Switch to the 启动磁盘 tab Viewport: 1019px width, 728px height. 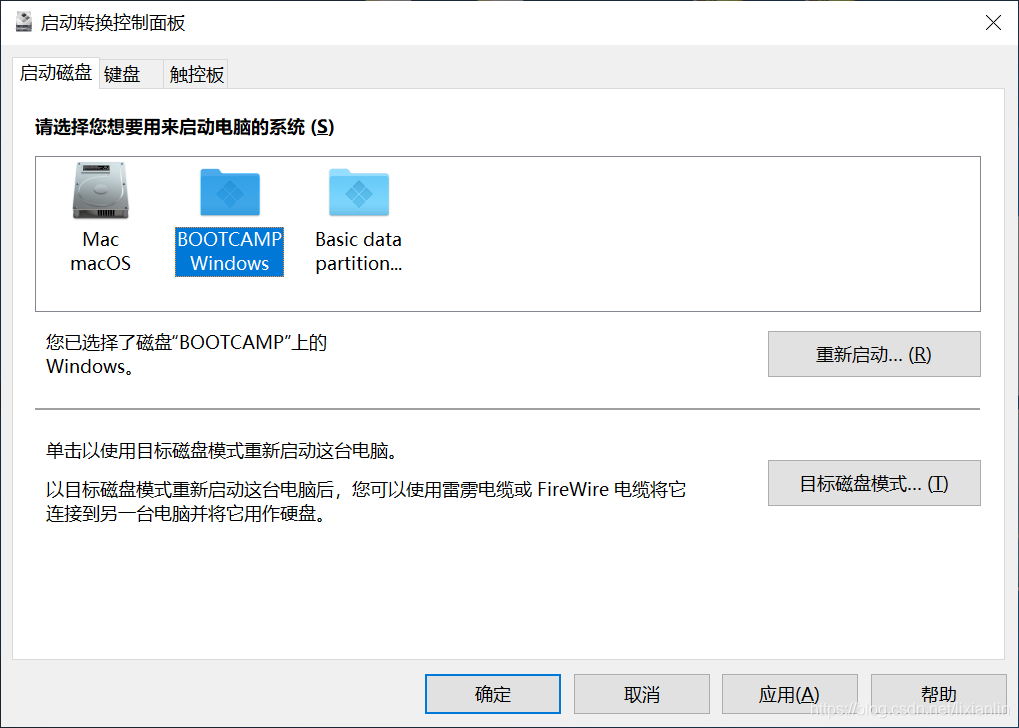pyautogui.click(x=56, y=73)
